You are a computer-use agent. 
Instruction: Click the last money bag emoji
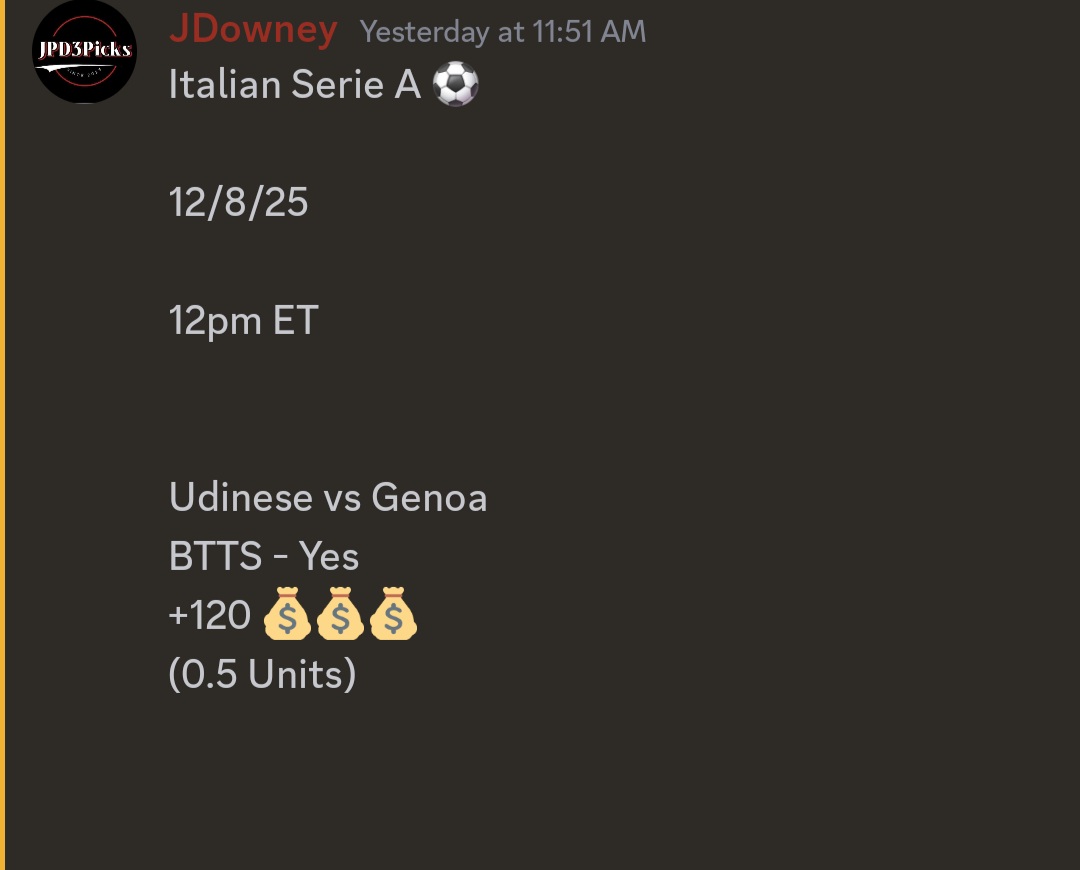(x=393, y=616)
